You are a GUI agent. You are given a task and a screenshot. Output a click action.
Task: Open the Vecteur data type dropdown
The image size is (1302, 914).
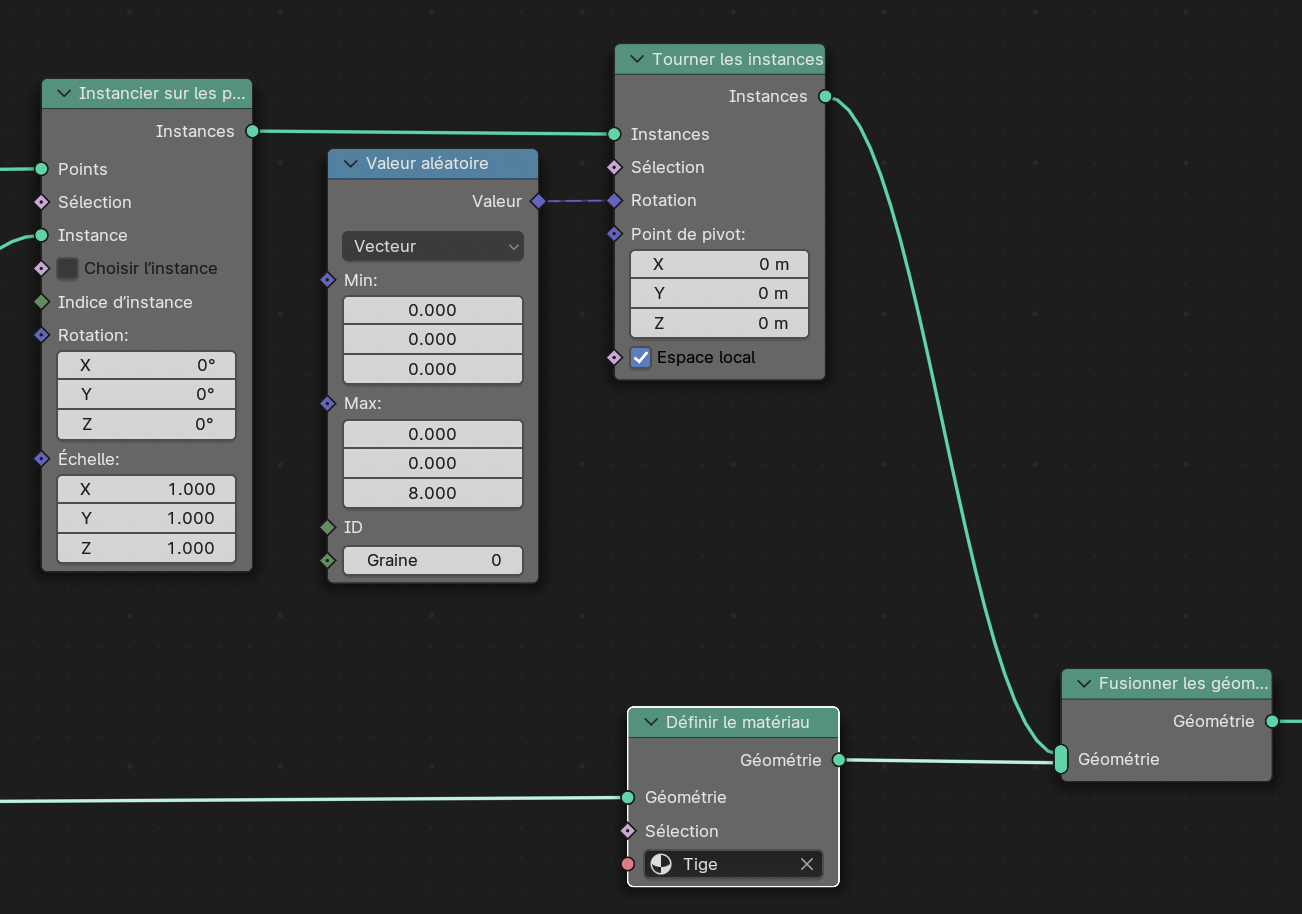point(432,246)
